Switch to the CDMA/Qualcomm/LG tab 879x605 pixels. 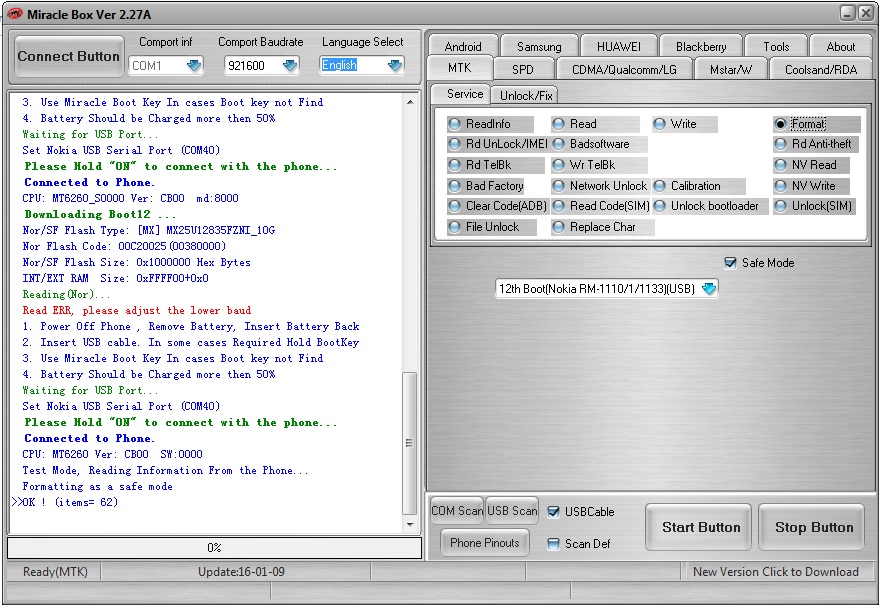point(624,70)
